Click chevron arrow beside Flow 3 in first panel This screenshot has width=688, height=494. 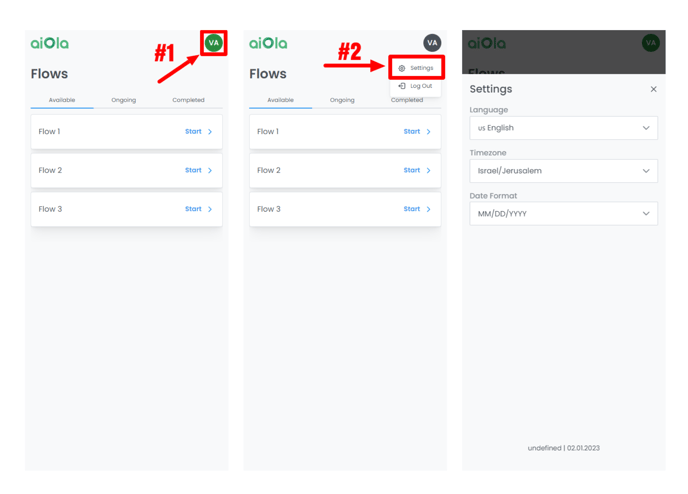pos(210,209)
